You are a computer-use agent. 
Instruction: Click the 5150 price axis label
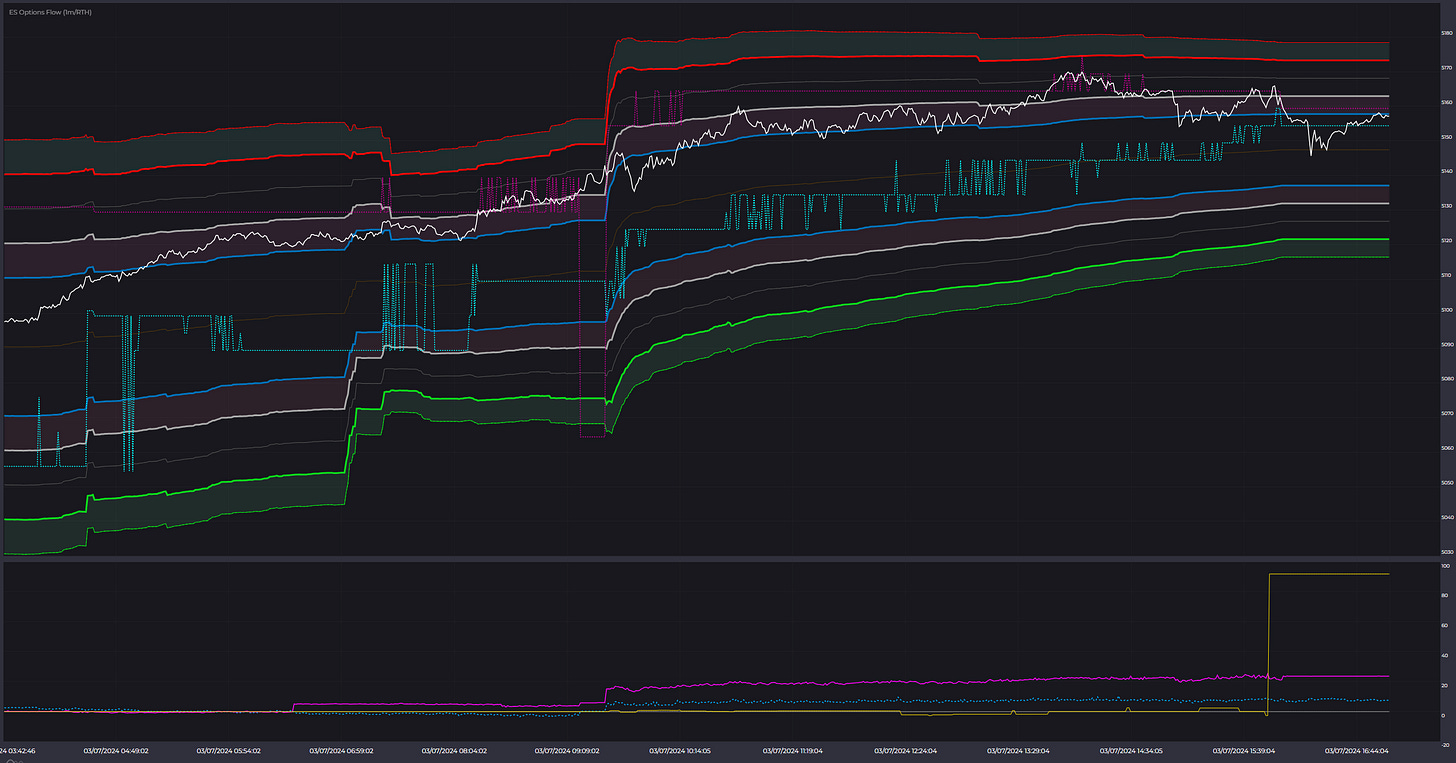pos(1447,137)
